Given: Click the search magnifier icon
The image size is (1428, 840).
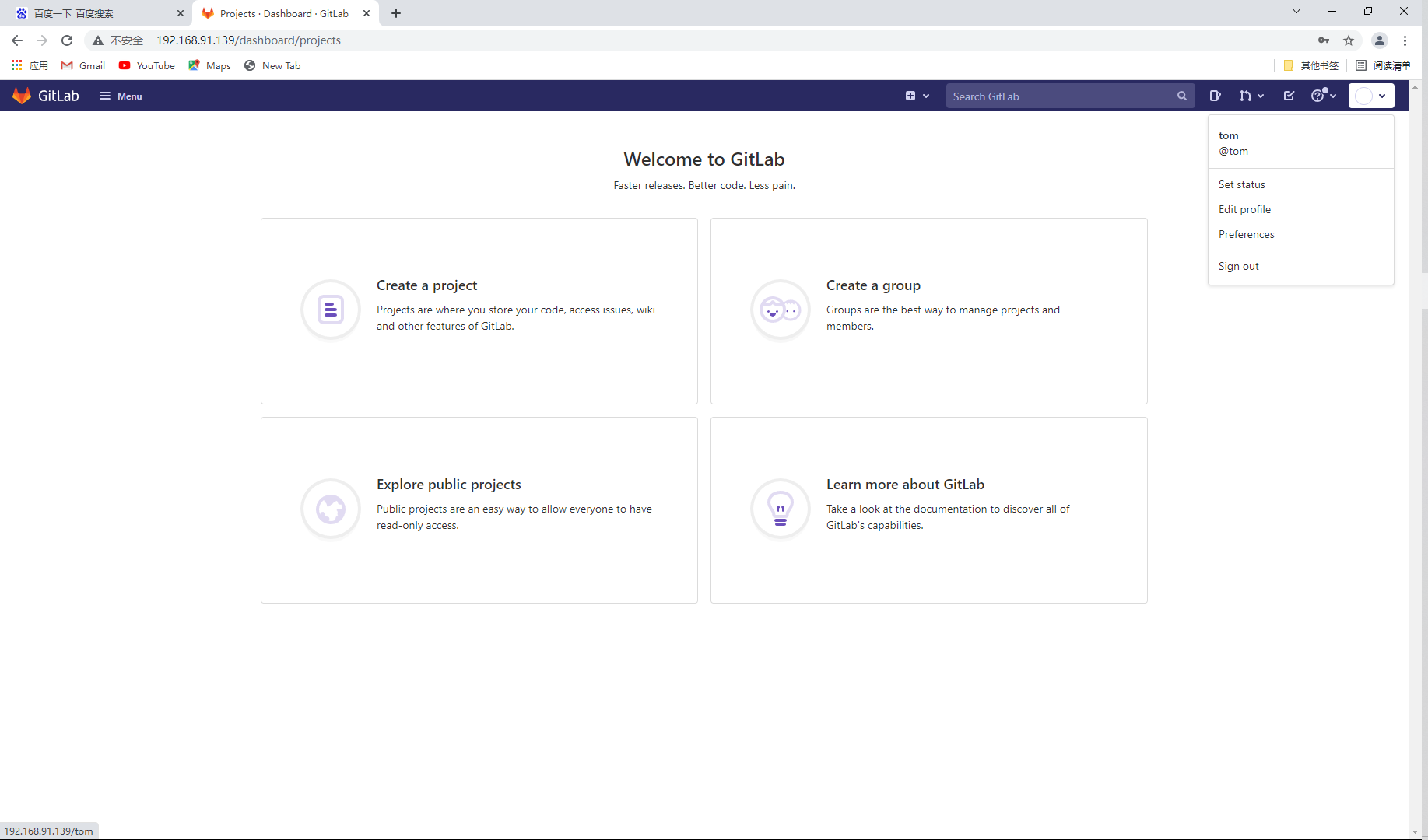Looking at the screenshot, I should click(1182, 96).
